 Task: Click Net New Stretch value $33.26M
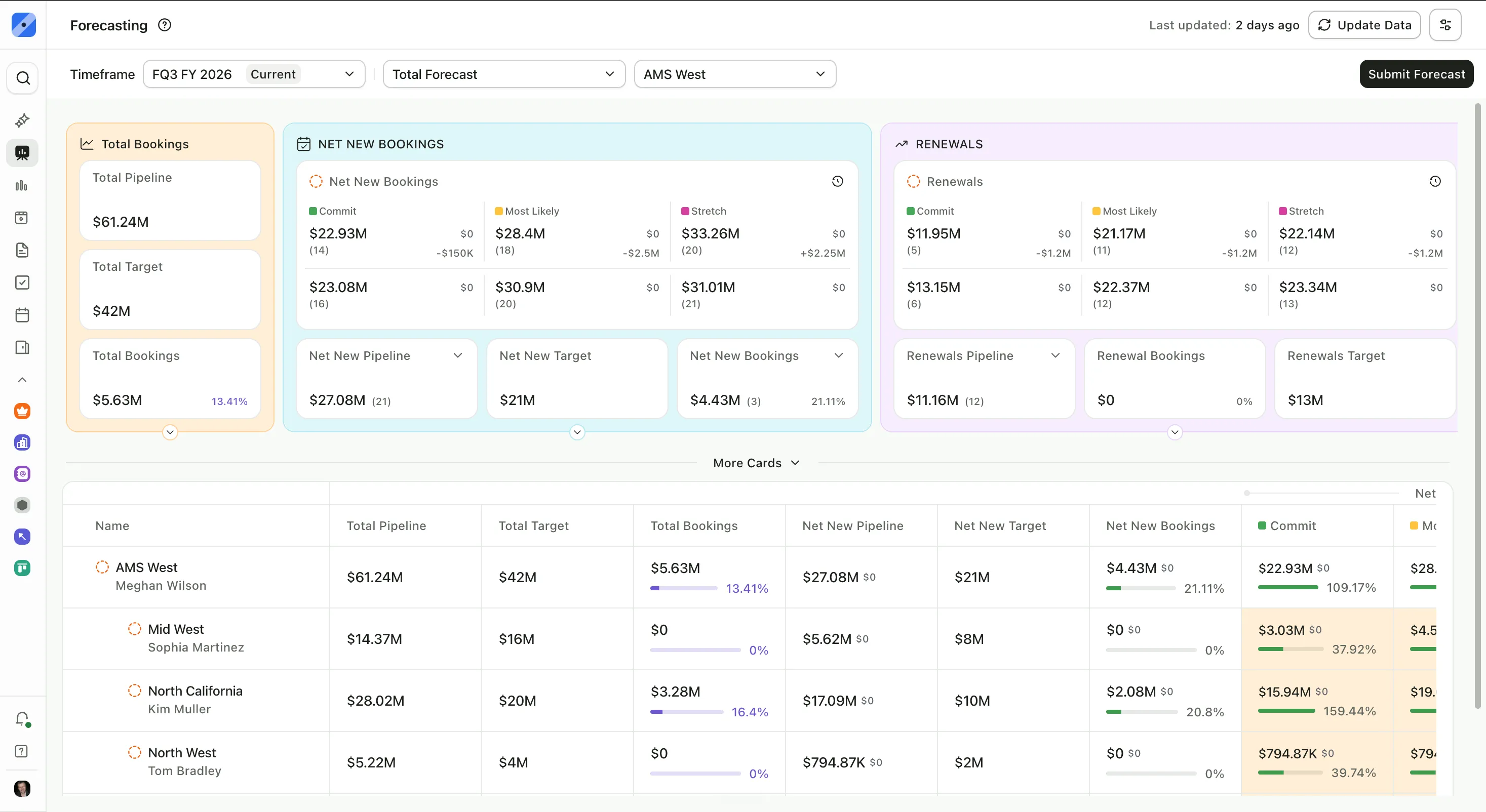pos(710,233)
